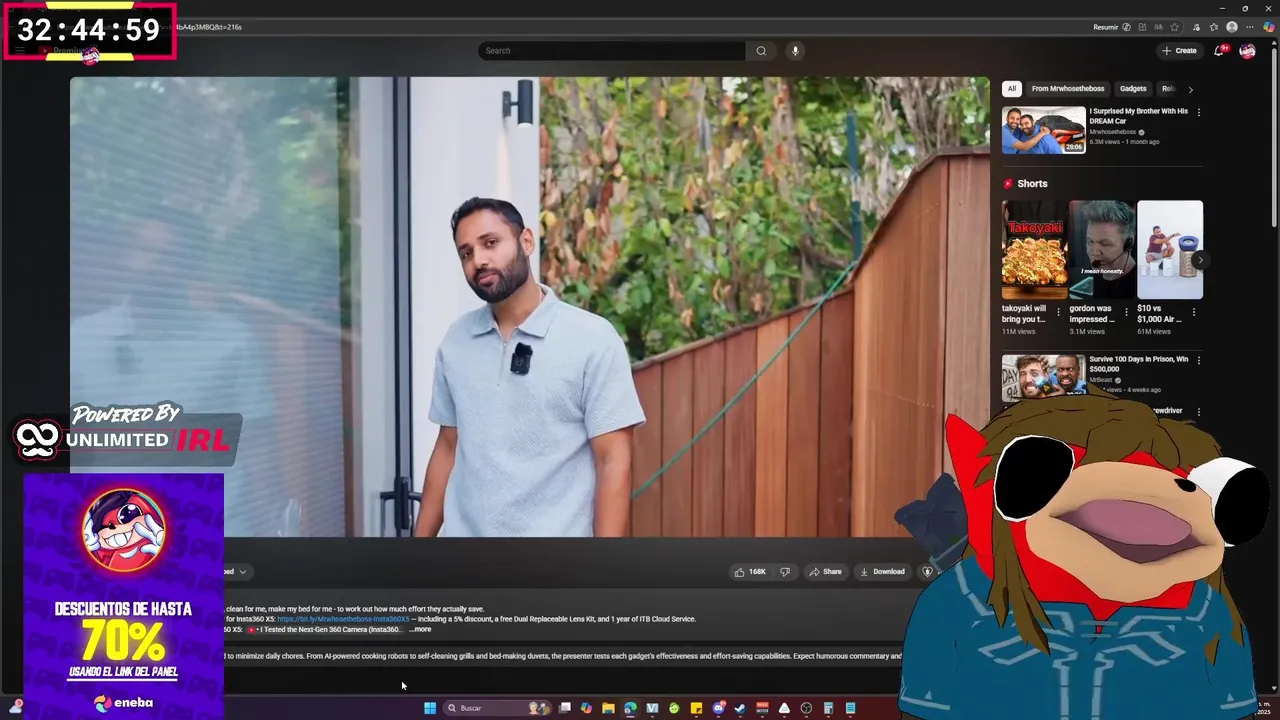
Task: Open Copilot app on the taskbar
Action: pos(586,708)
